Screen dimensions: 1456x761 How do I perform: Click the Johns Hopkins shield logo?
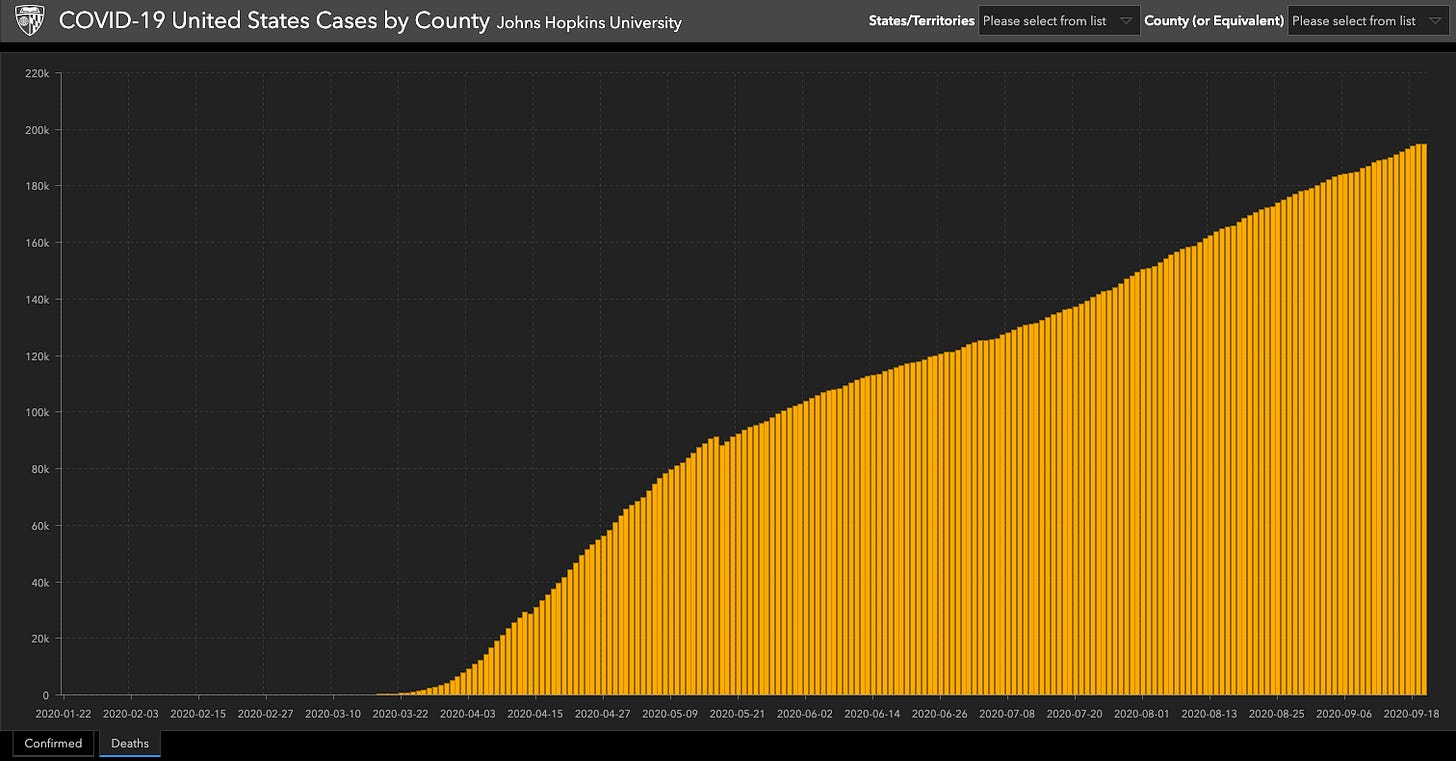point(32,20)
